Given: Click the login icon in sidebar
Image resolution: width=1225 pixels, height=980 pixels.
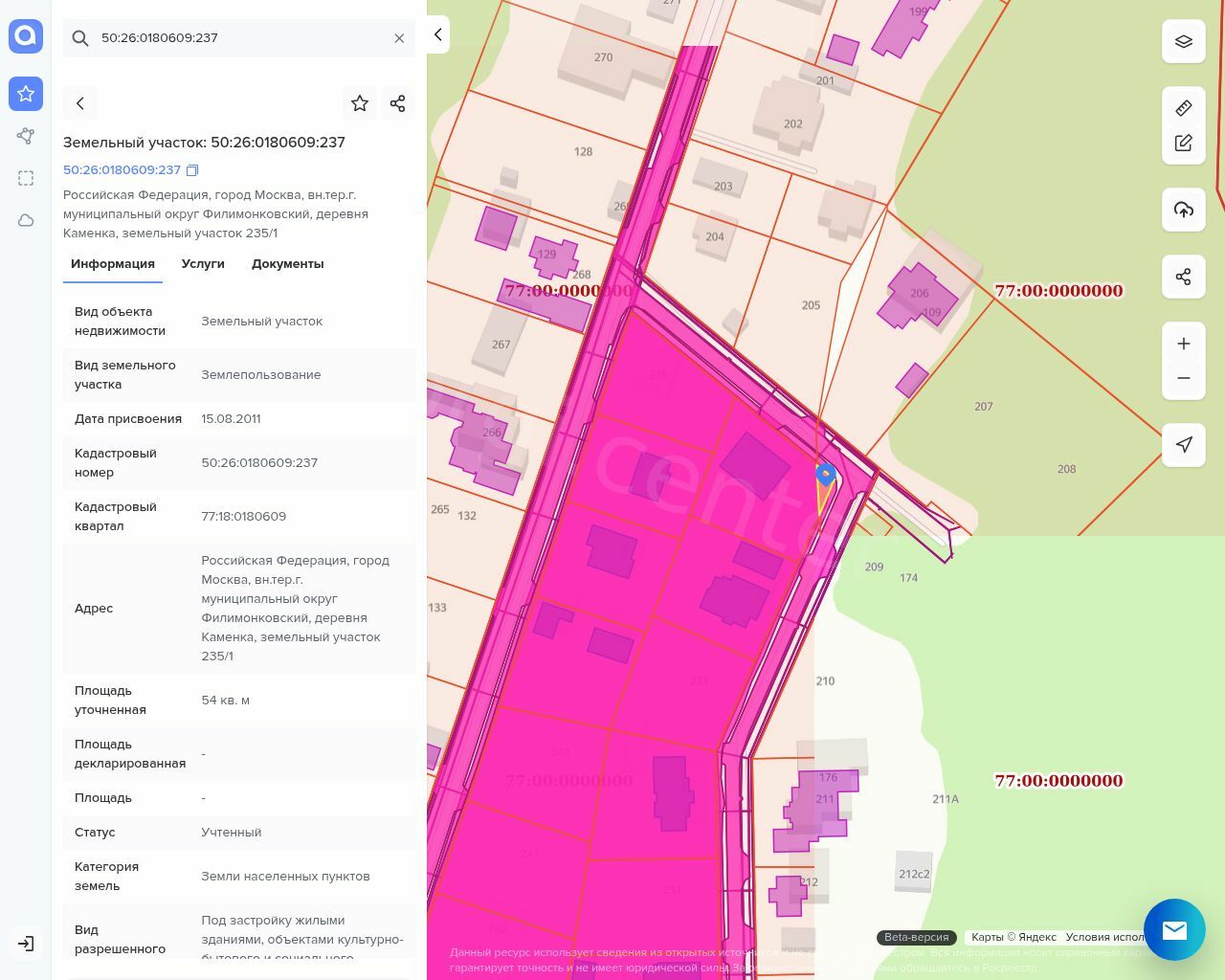Looking at the screenshot, I should (26, 944).
